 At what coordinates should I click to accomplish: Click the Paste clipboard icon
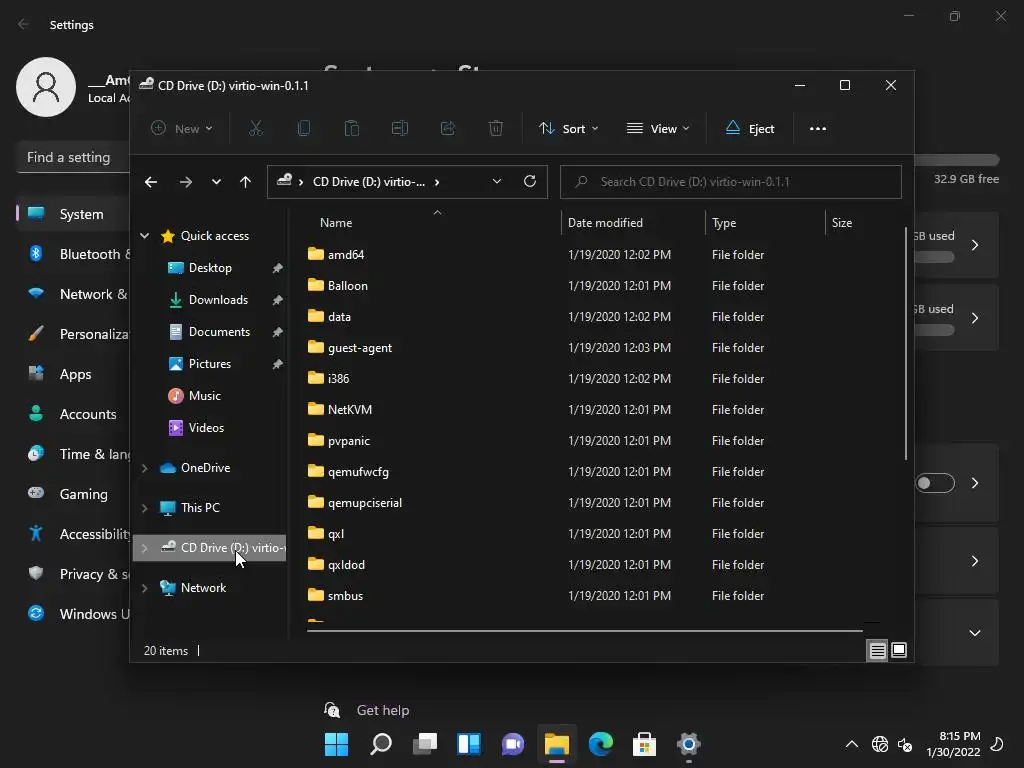pos(351,129)
